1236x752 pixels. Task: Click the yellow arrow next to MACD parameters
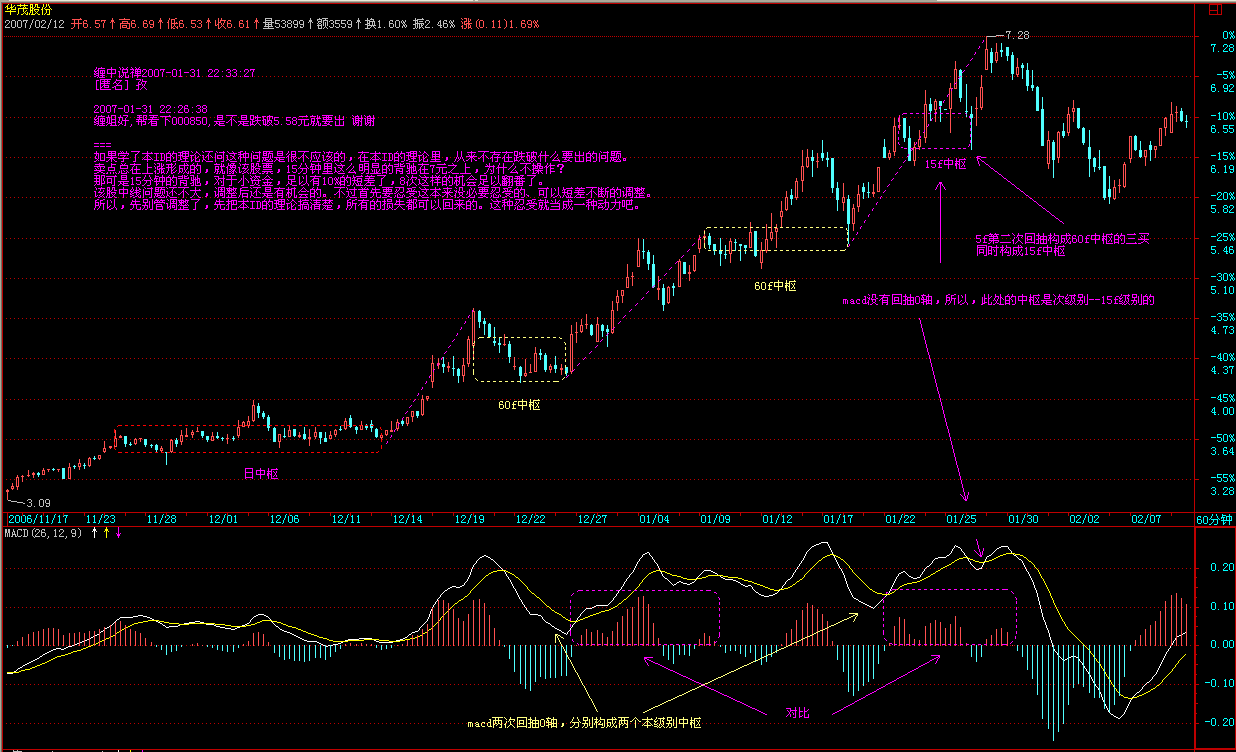point(107,533)
